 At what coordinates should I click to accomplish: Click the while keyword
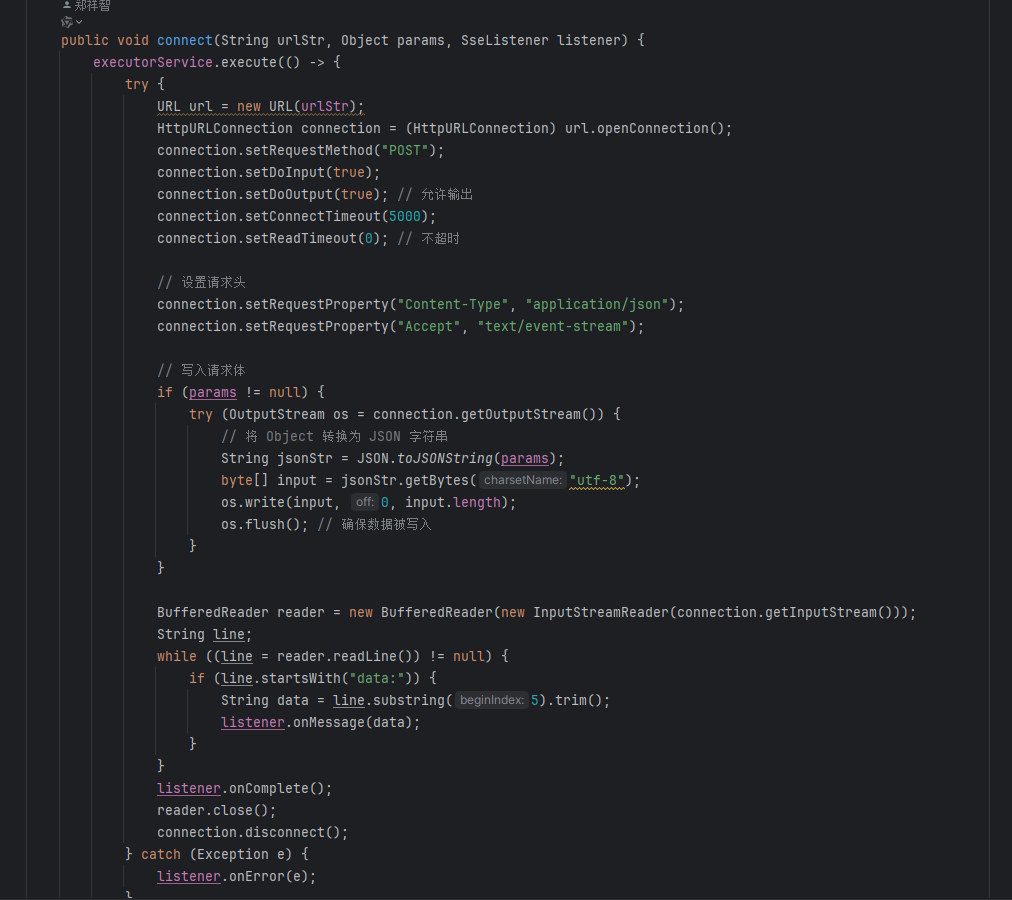177,656
